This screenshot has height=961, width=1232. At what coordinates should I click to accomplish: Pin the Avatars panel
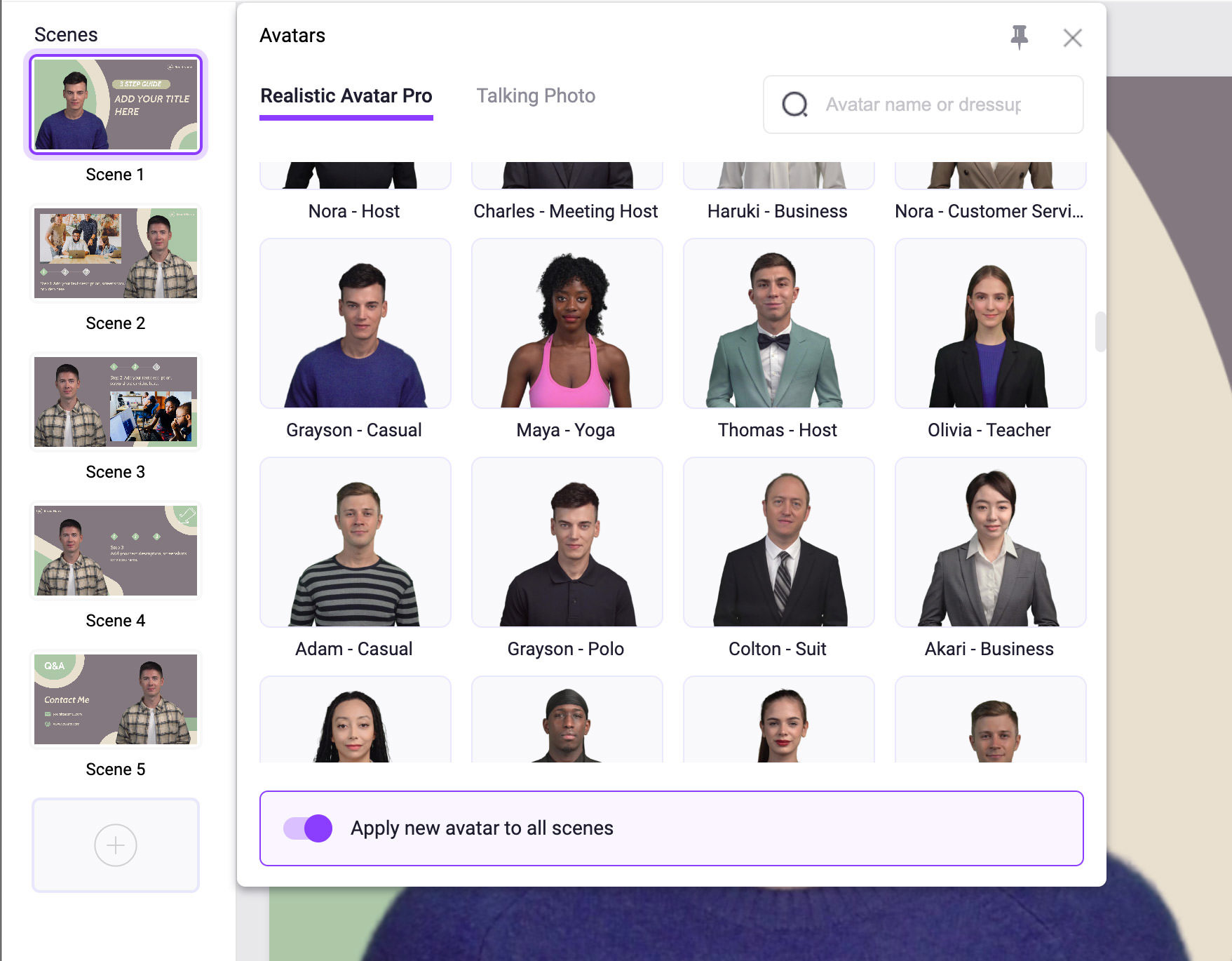pyautogui.click(x=1019, y=36)
